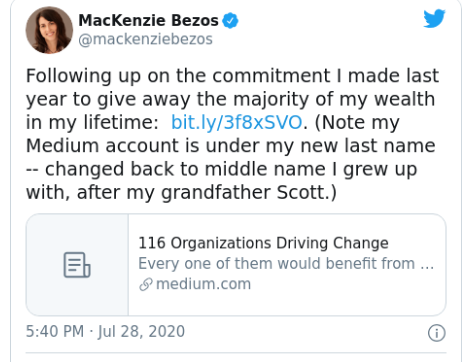
Task: Click the chain link icon beside medium.com
Action: pos(146,284)
